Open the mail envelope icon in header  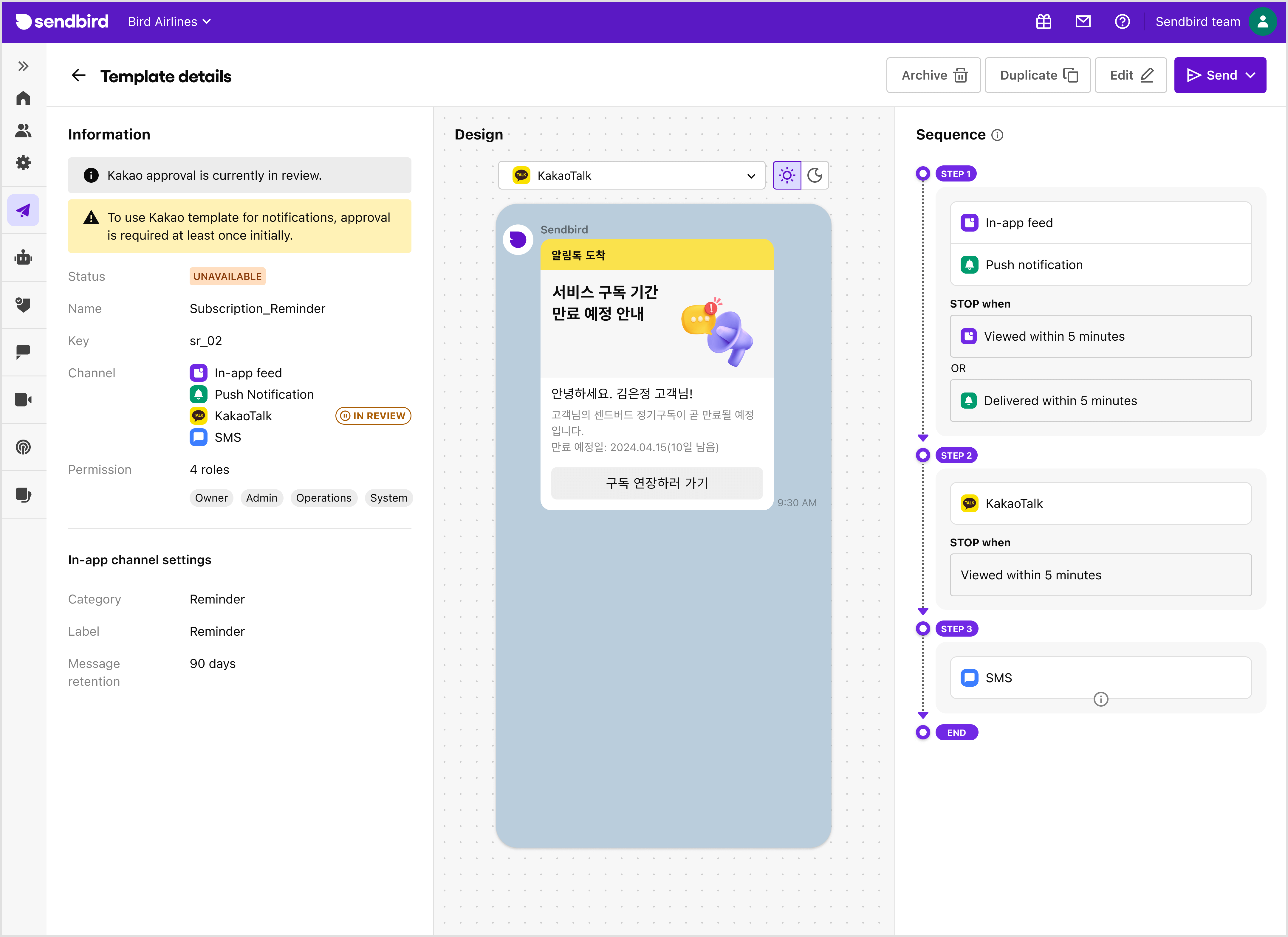click(1083, 21)
